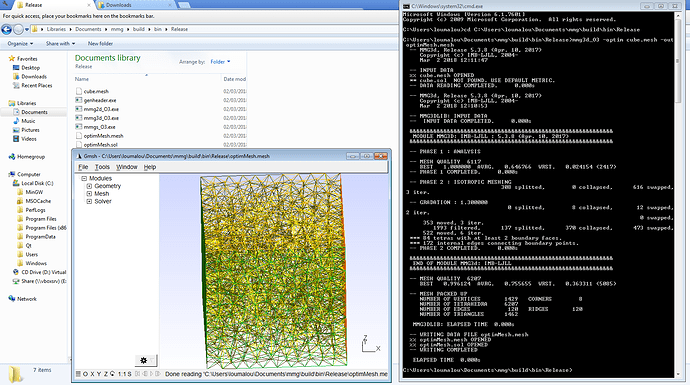Set view to X axis in Gmsh status bar
Viewport: 690px width, 385px height.
[x=92, y=374]
